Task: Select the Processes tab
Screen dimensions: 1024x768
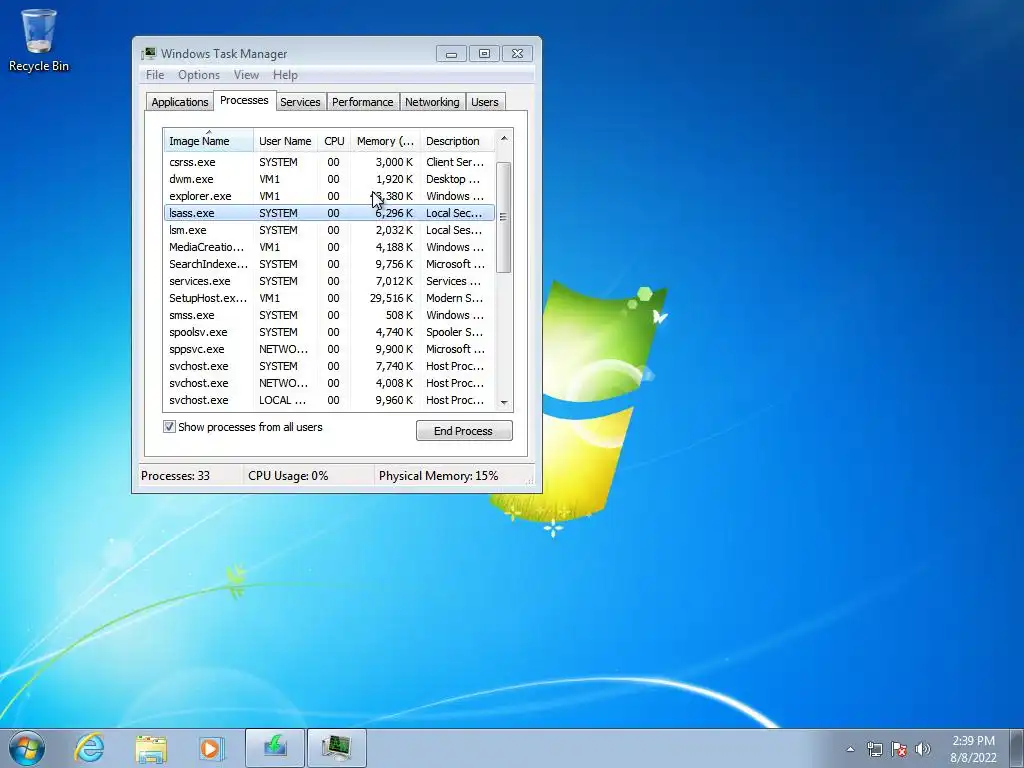Action: click(244, 101)
